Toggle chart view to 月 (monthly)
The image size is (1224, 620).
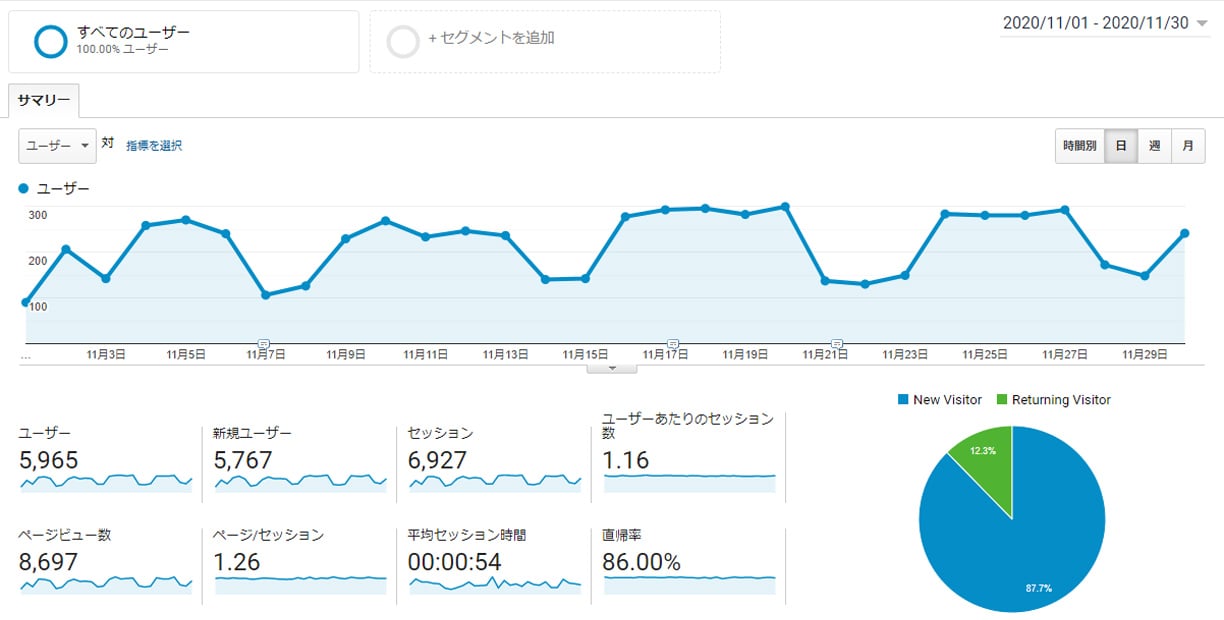click(x=1187, y=146)
